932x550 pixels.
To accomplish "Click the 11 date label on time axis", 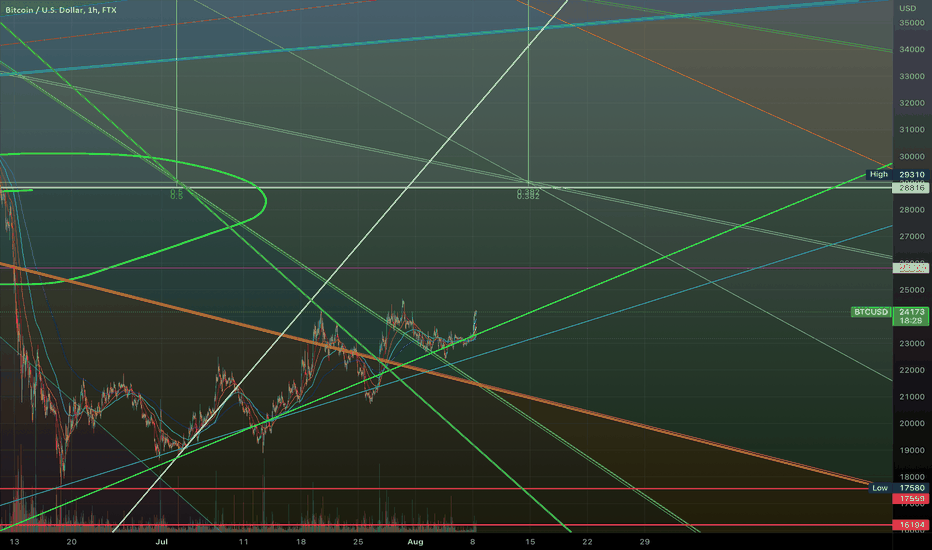I will (243, 542).
